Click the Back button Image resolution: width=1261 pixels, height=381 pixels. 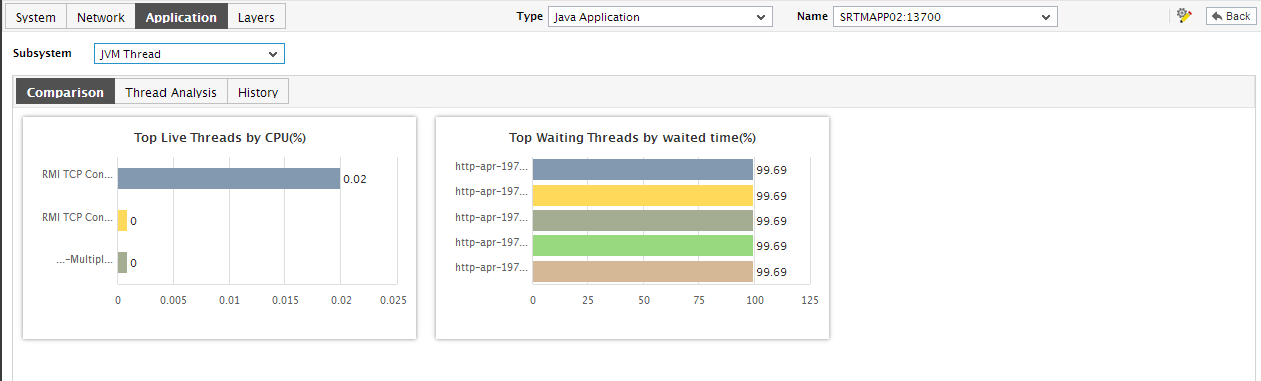pos(1231,16)
